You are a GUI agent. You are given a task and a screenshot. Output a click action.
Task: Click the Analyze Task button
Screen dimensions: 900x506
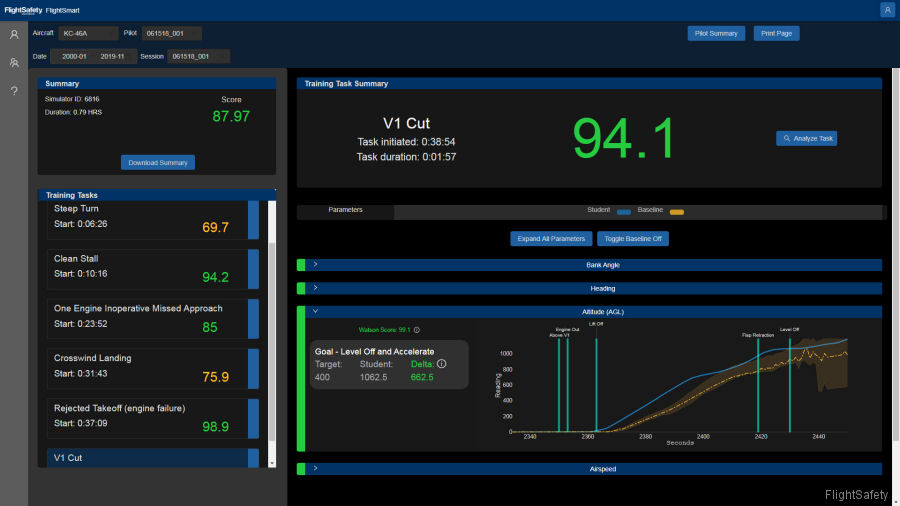click(x=806, y=138)
